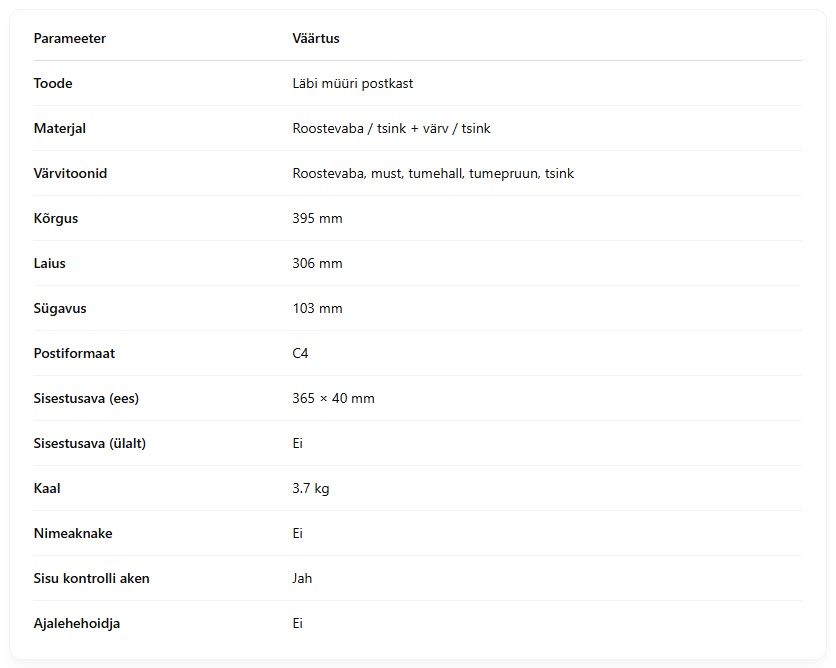Click the Väärtus column header
Image resolution: width=836 pixels, height=668 pixels.
[316, 38]
